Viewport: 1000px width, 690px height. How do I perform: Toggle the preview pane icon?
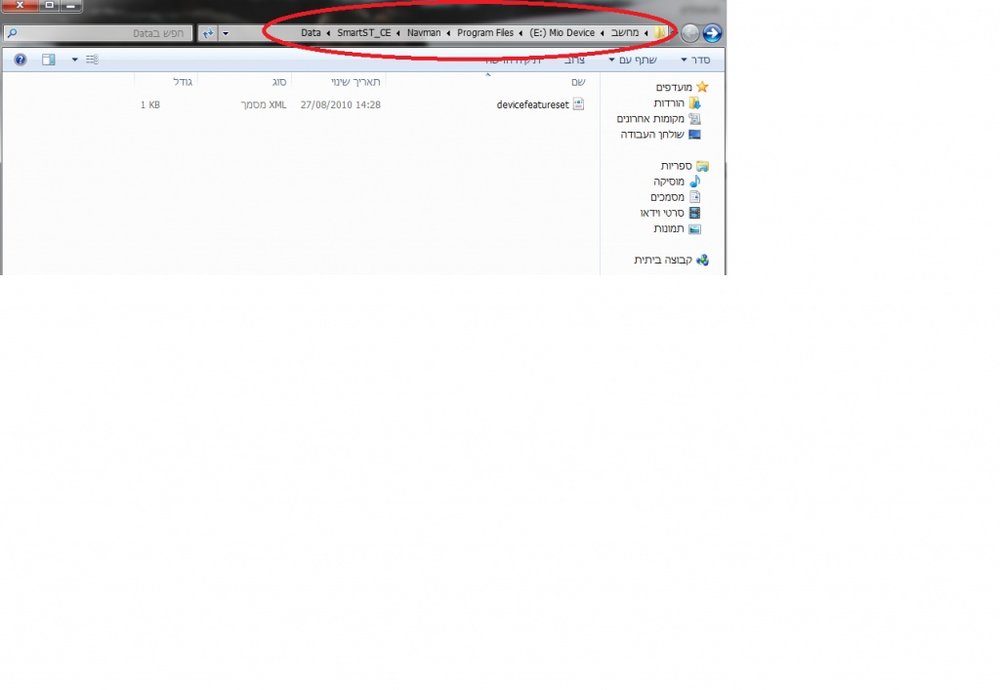48,60
